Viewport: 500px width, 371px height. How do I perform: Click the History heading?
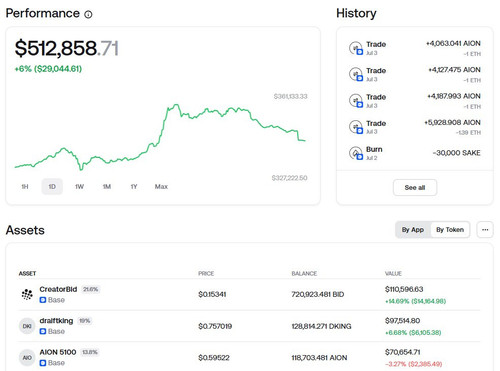click(356, 13)
